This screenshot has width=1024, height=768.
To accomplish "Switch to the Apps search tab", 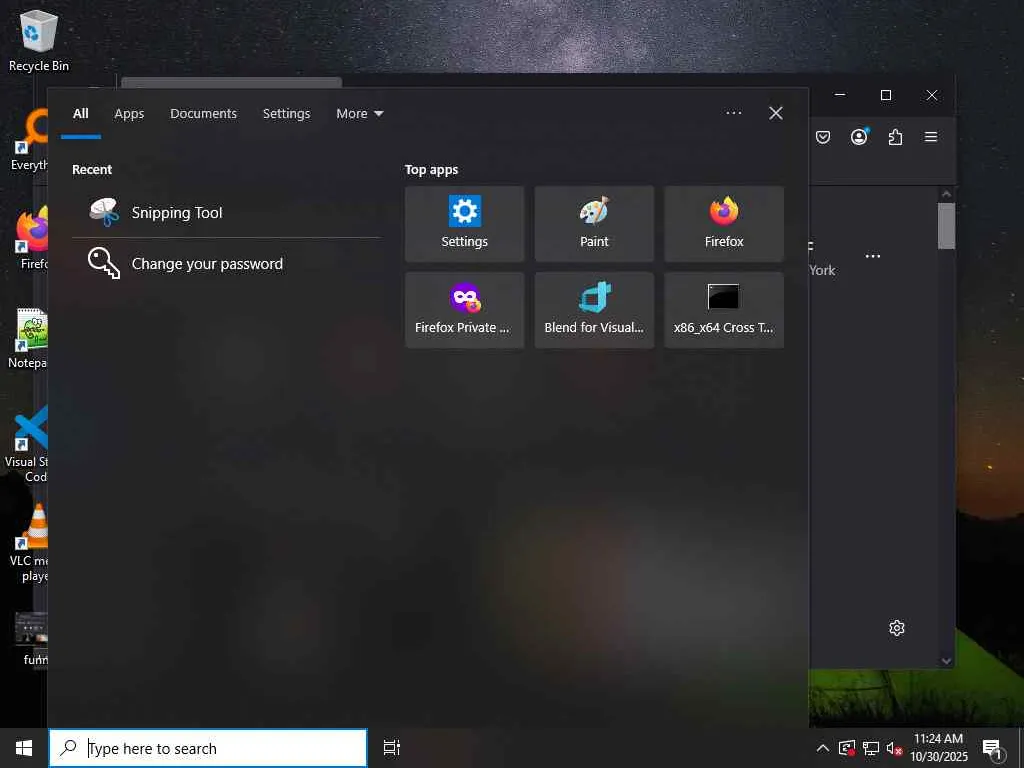I will (x=129, y=114).
